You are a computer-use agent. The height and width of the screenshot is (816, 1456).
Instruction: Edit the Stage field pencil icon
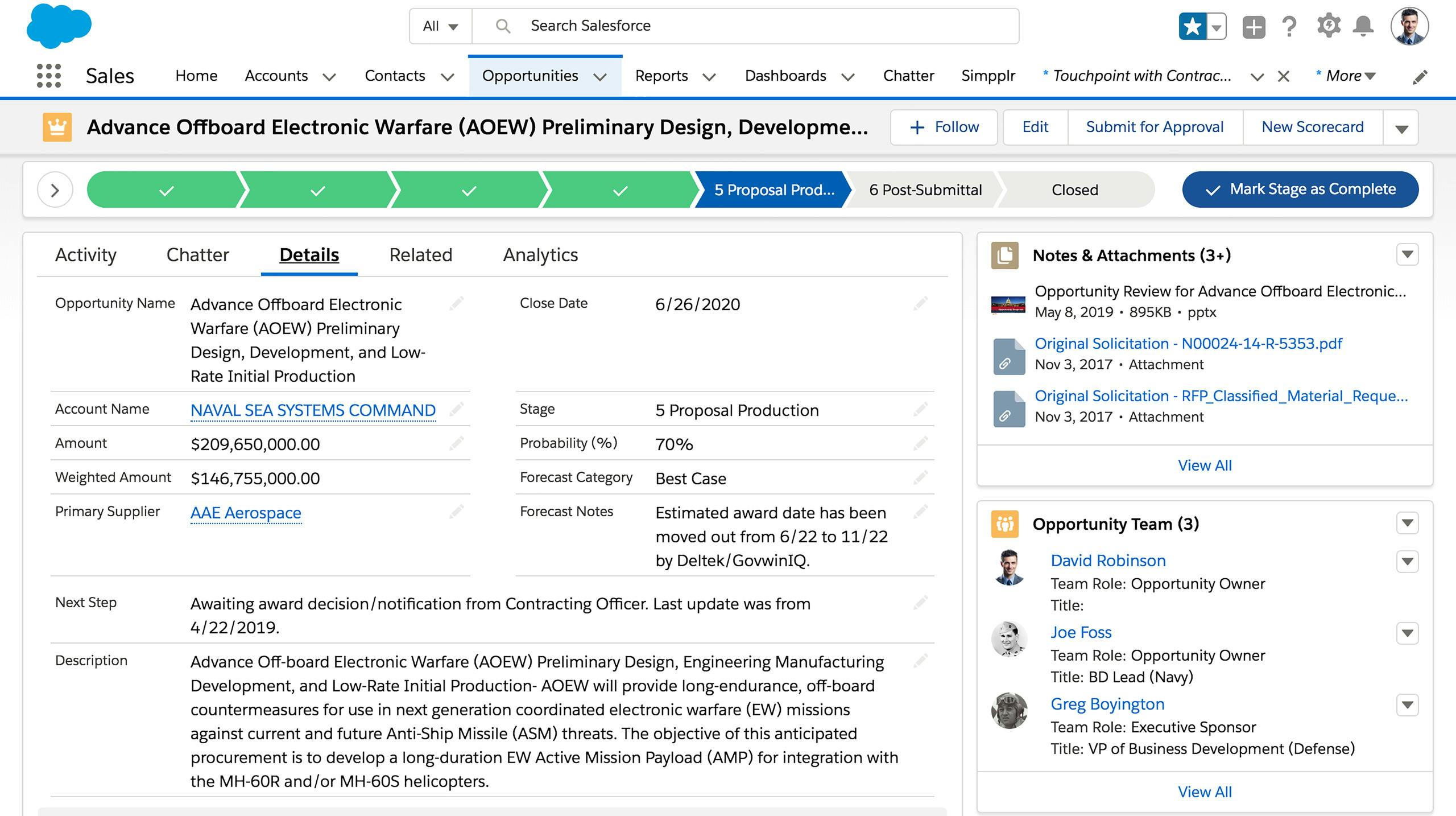click(x=921, y=409)
